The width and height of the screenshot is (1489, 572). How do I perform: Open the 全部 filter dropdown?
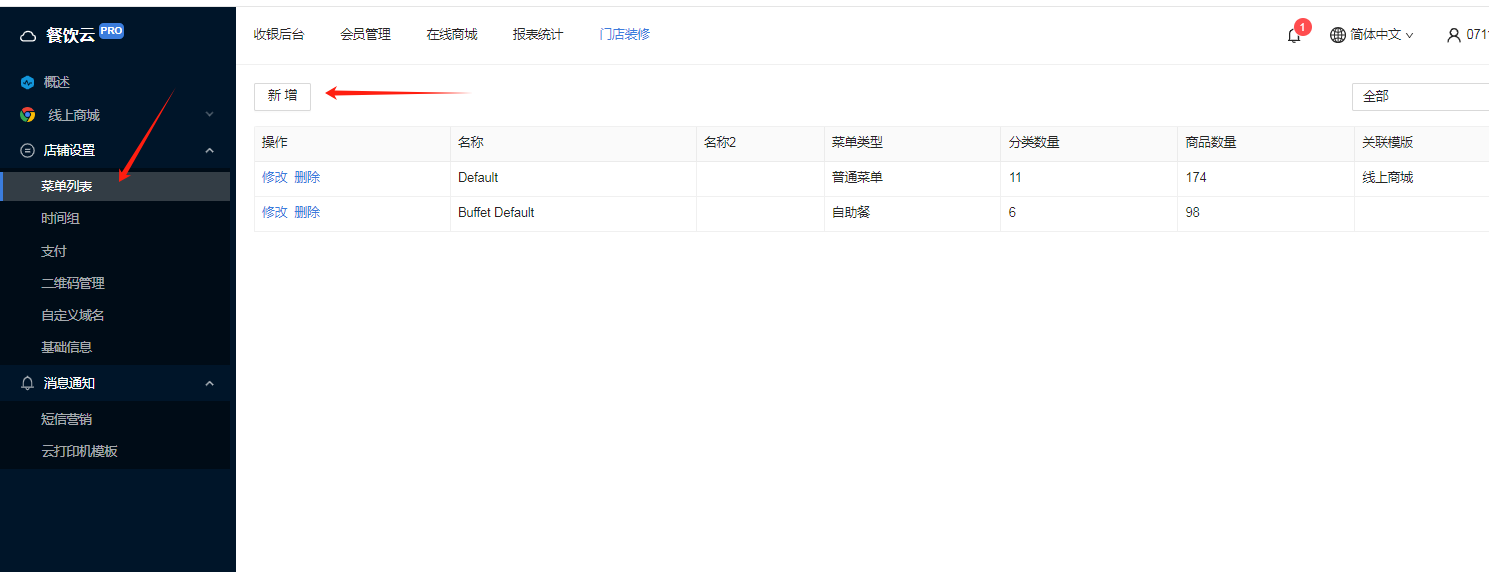[x=1420, y=96]
